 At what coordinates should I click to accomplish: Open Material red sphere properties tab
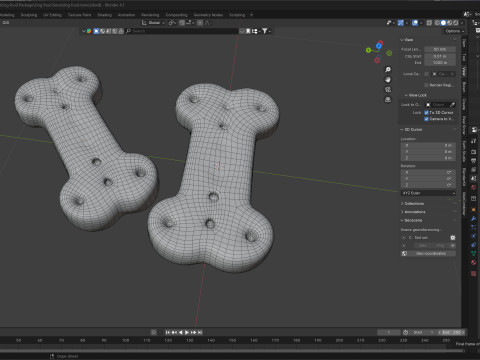coord(473,263)
